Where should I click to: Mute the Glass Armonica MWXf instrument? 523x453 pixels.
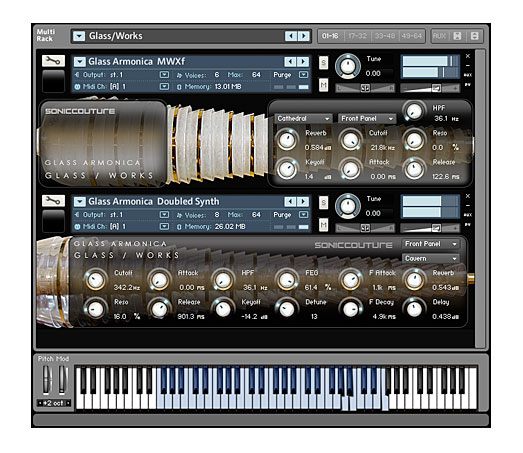[x=323, y=85]
